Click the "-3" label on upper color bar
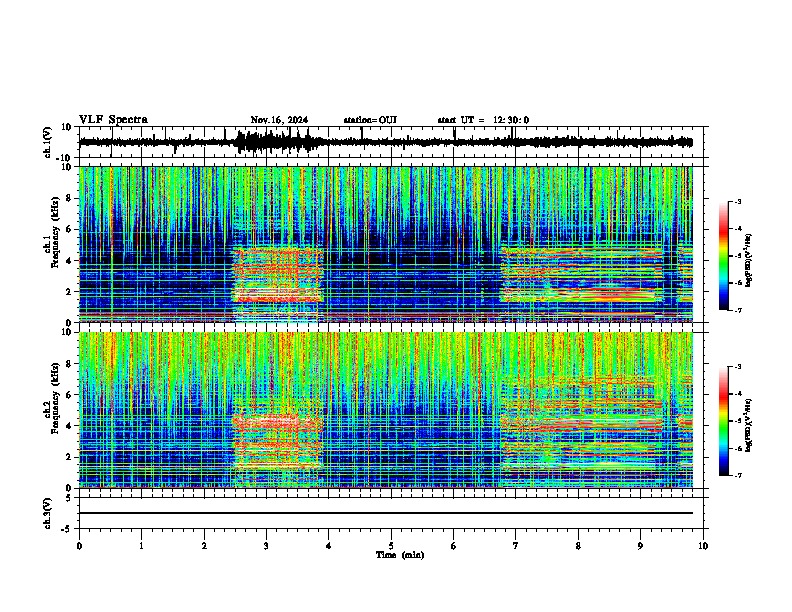Viewport: 792px width, 612px height. [738, 201]
